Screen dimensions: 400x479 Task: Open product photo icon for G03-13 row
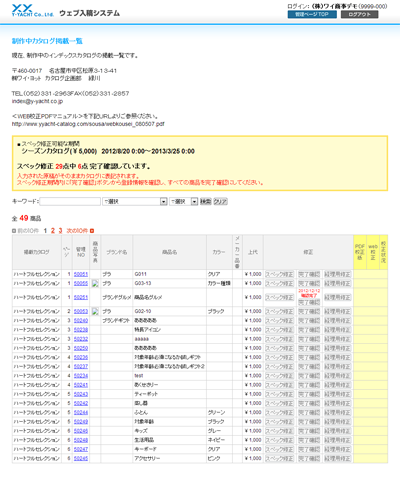tap(95, 284)
